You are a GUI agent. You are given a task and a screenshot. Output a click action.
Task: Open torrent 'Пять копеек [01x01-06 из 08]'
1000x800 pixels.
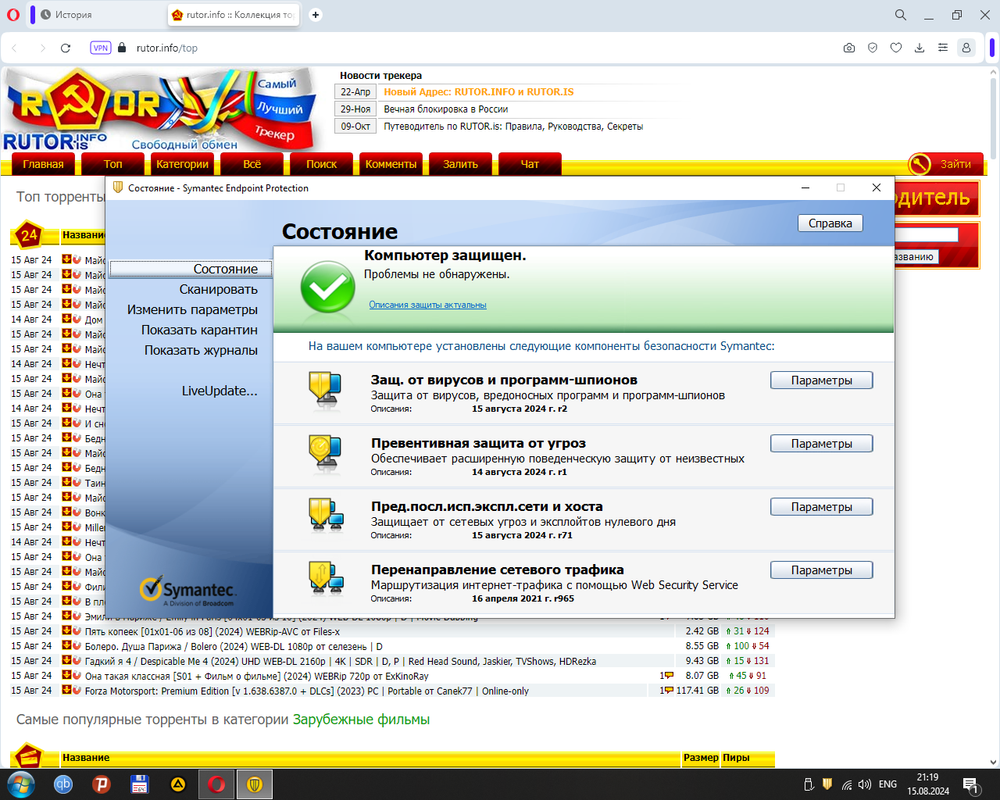(x=212, y=632)
